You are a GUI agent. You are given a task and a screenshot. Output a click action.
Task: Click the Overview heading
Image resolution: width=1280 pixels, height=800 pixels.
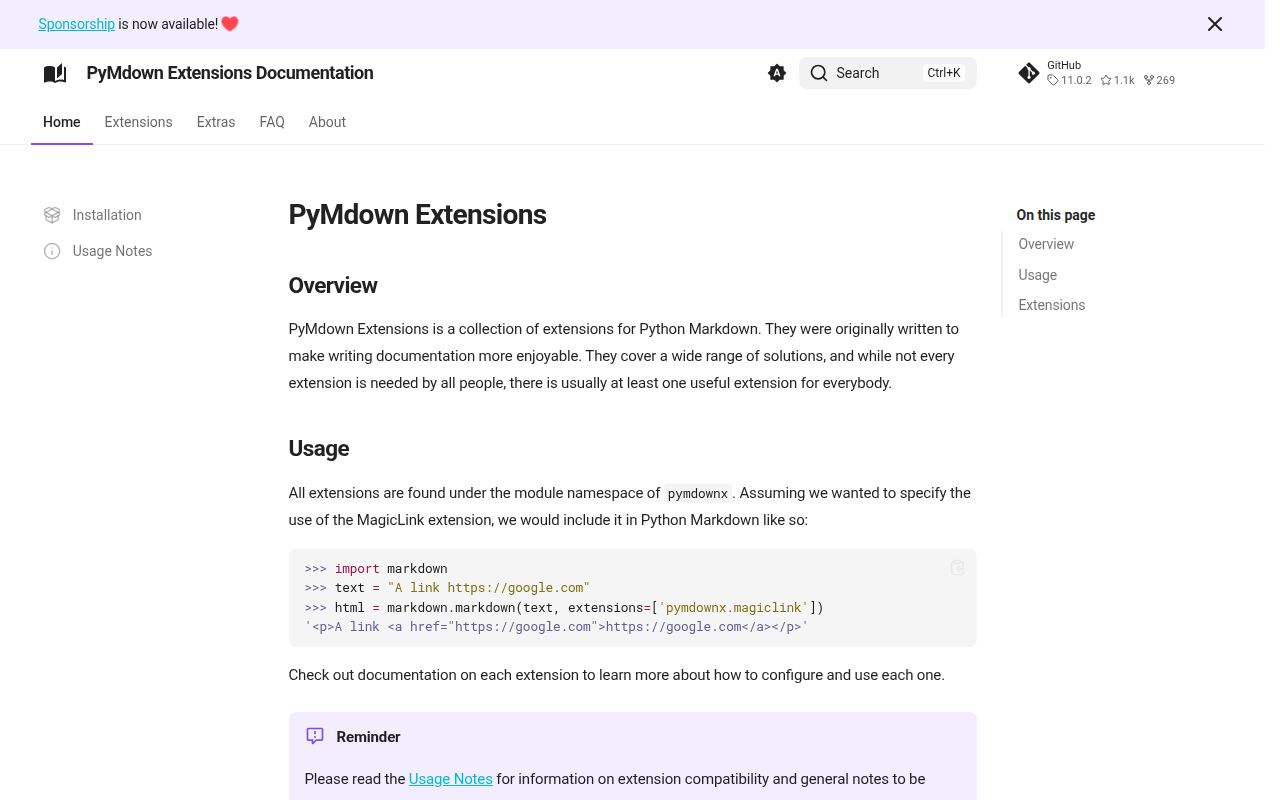[333, 285]
